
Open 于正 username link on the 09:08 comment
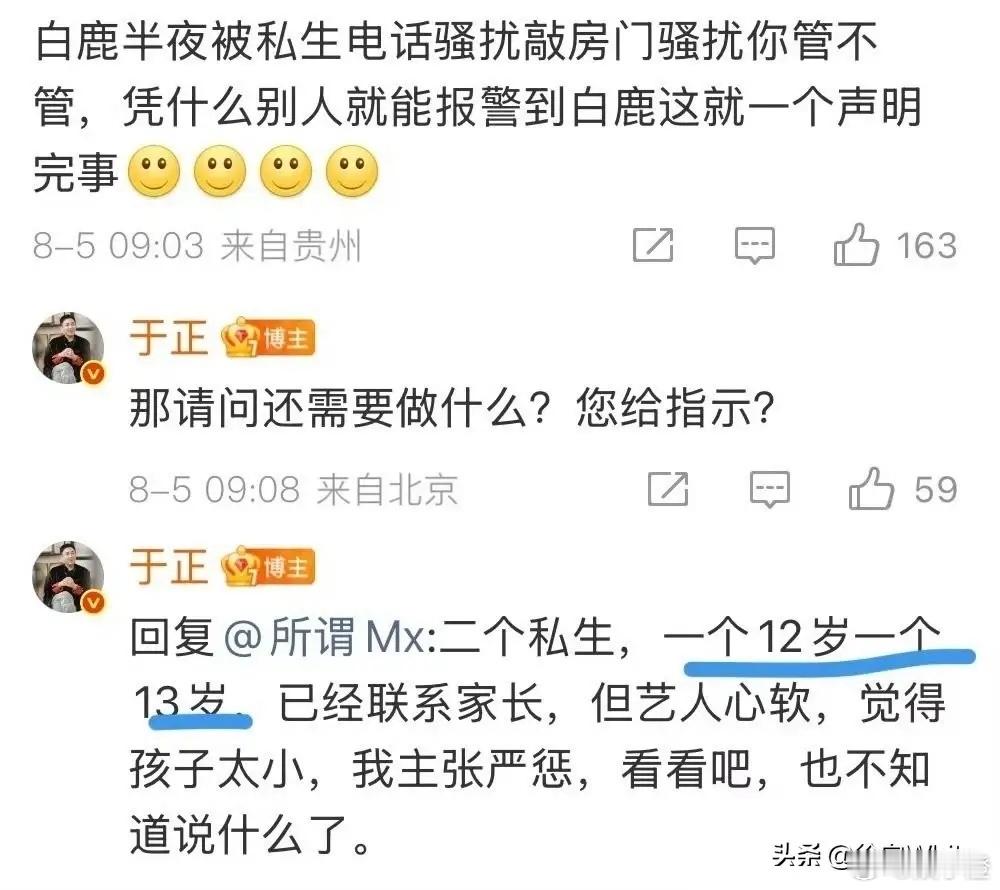(x=169, y=338)
